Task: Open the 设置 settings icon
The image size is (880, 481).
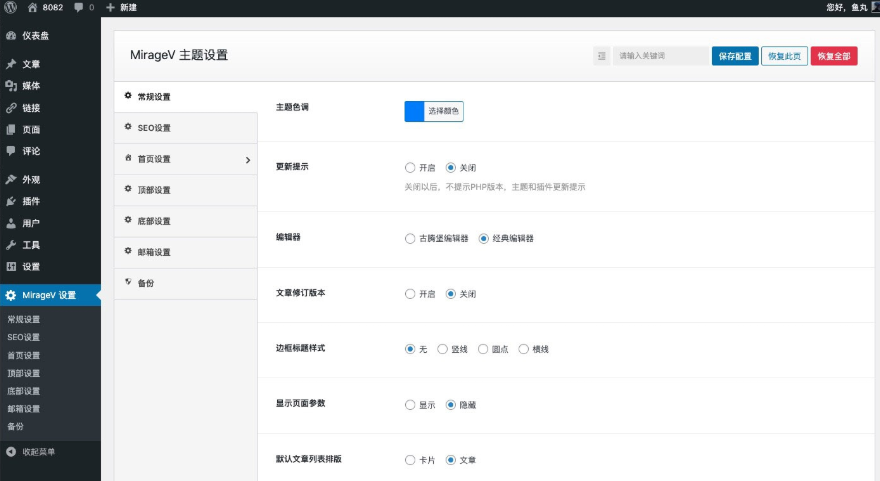Action: click(x=11, y=267)
